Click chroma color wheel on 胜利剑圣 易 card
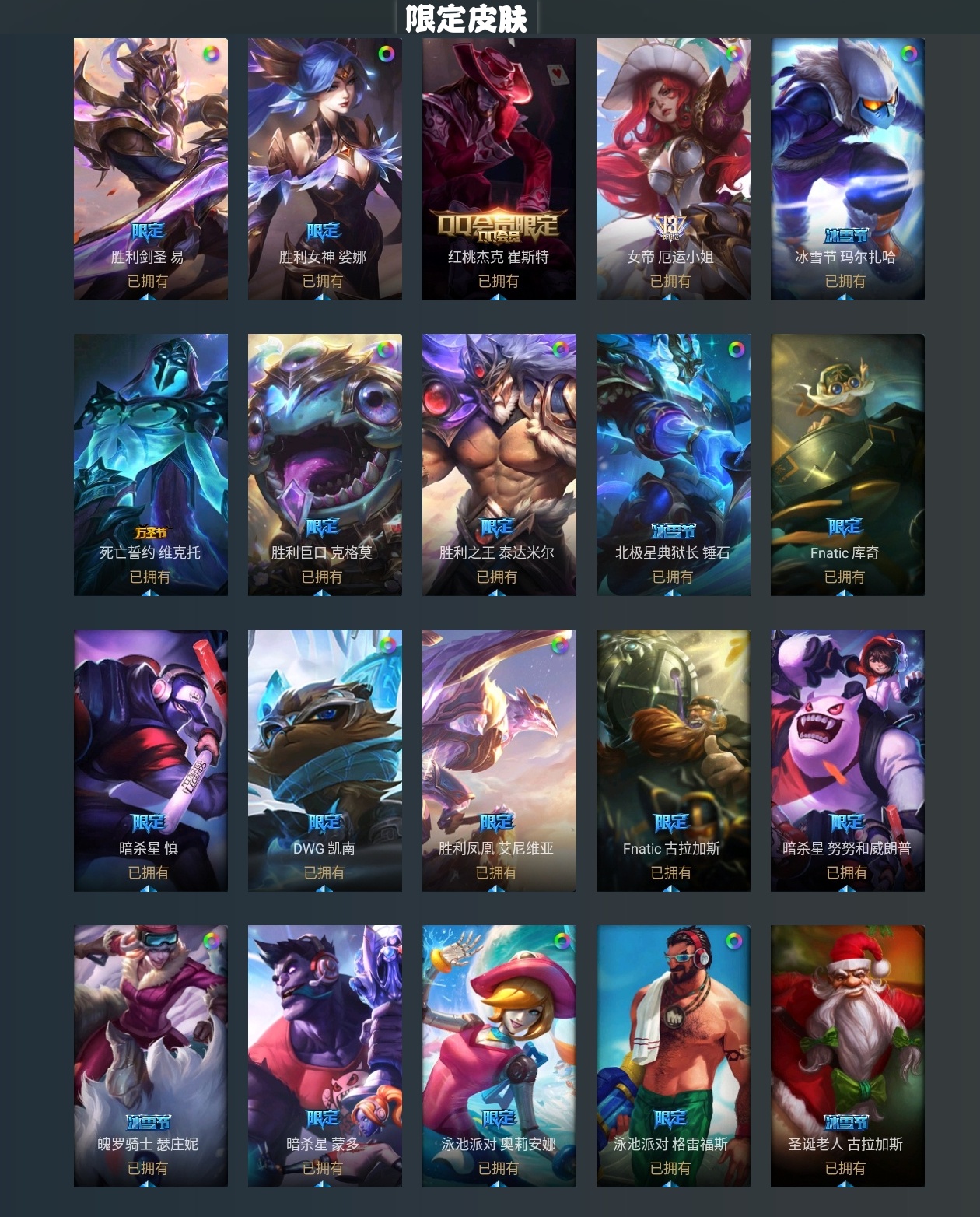 pyautogui.click(x=211, y=54)
